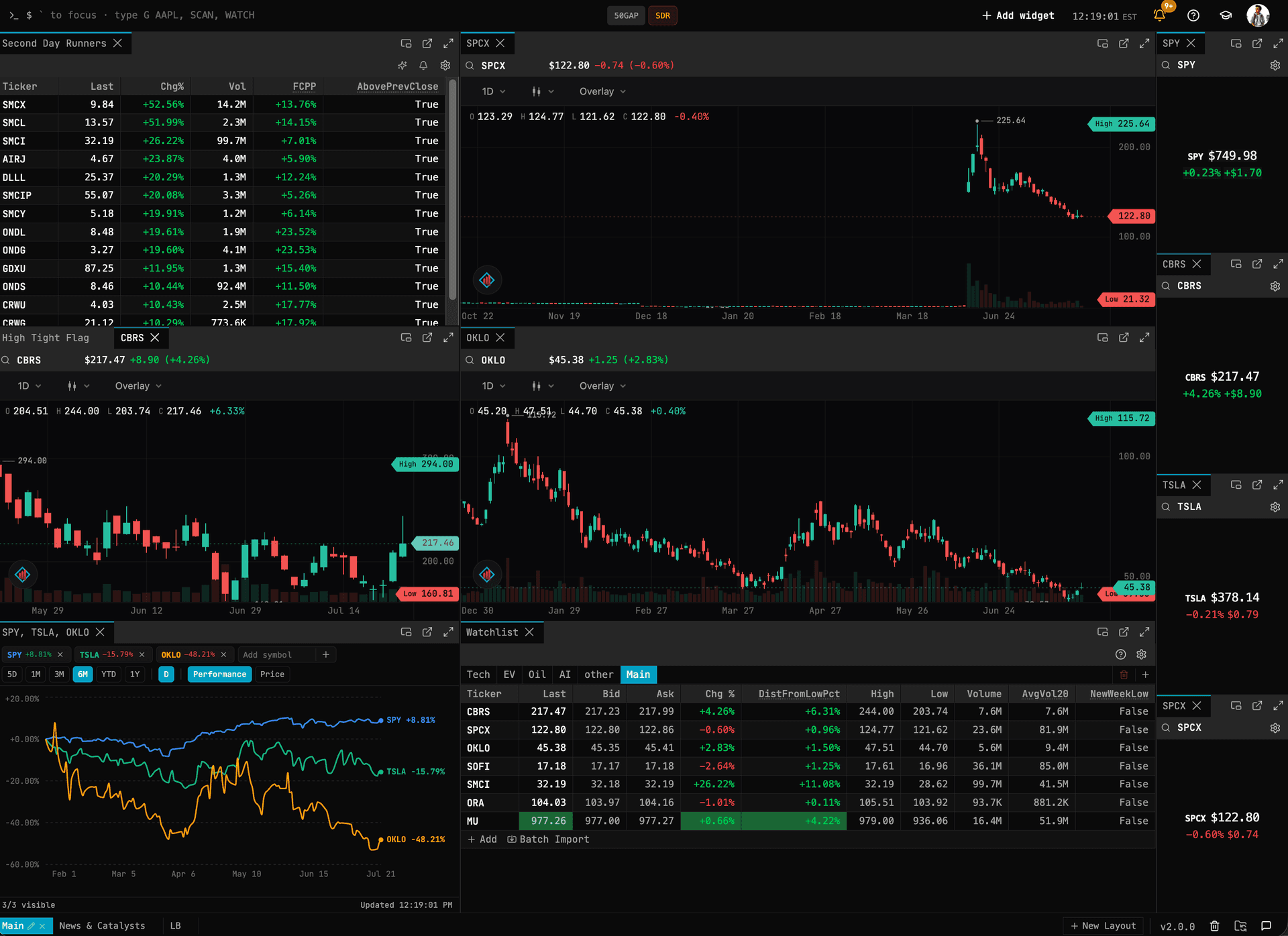
Task: Open Watchlist help circle icon
Action: 1120,654
